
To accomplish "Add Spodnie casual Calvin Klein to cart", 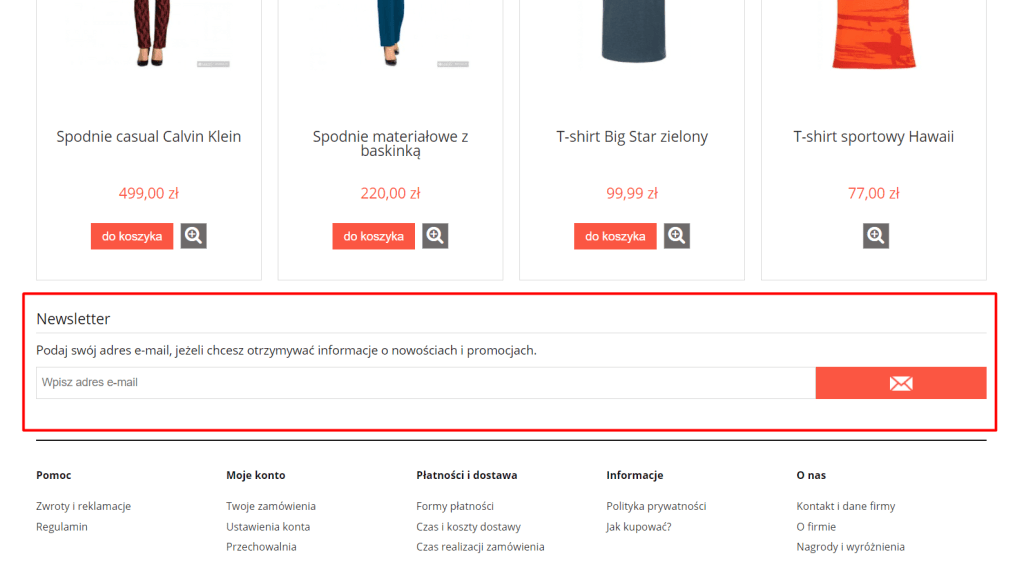I will 132,236.
